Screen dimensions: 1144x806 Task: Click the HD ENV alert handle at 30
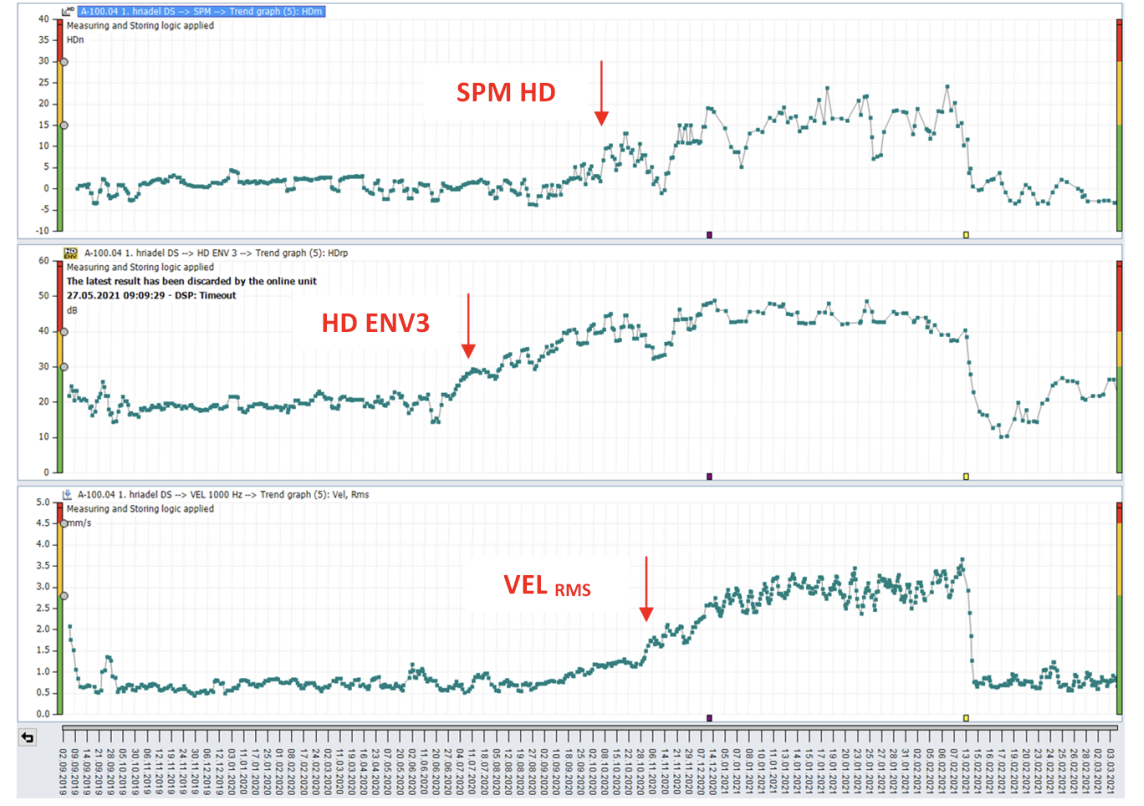[x=63, y=367]
